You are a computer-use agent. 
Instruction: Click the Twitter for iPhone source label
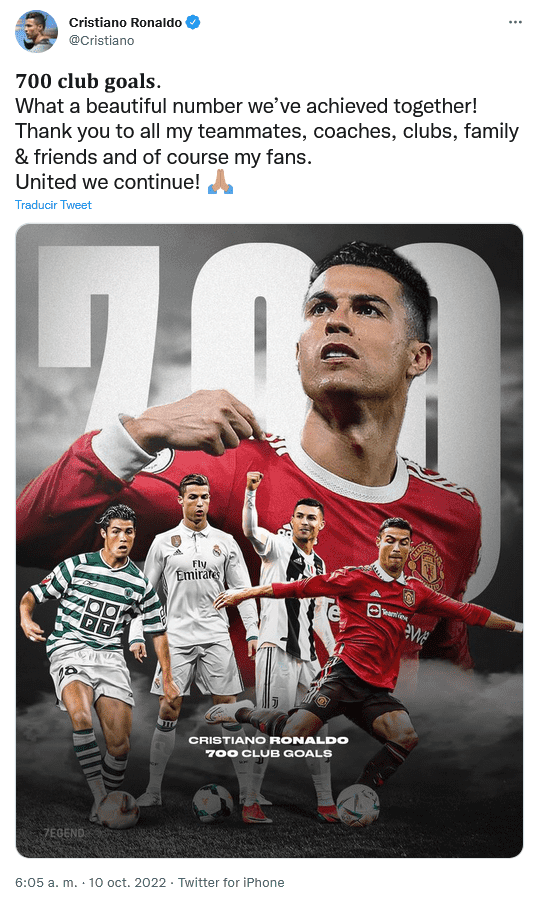[x=231, y=883]
